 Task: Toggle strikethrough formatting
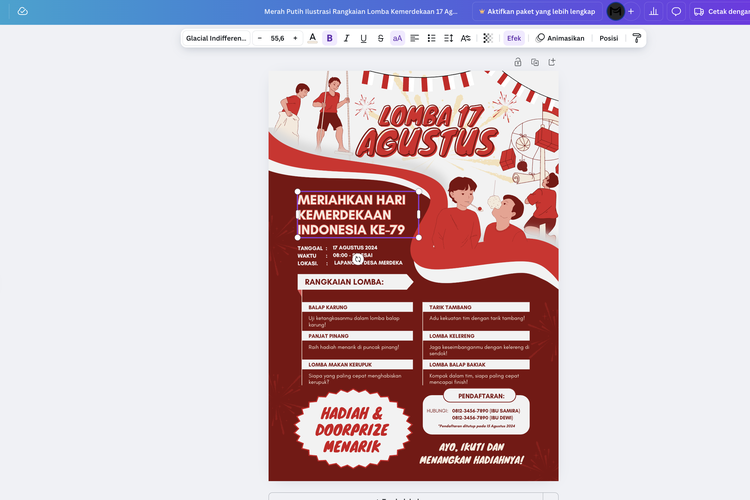(380, 38)
